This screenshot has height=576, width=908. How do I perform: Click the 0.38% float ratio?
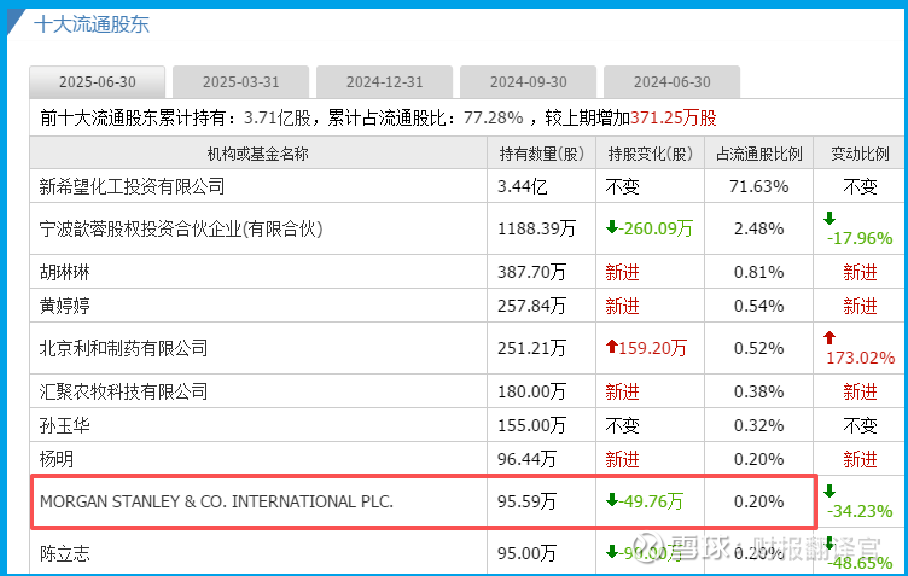pos(759,391)
